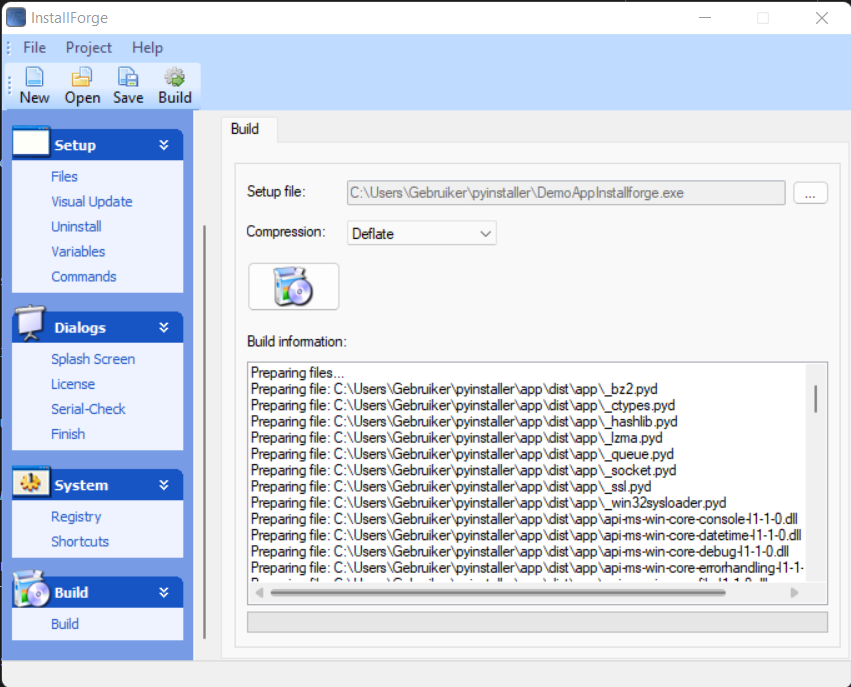
Task: Click the large build setup disc button
Action: (294, 287)
